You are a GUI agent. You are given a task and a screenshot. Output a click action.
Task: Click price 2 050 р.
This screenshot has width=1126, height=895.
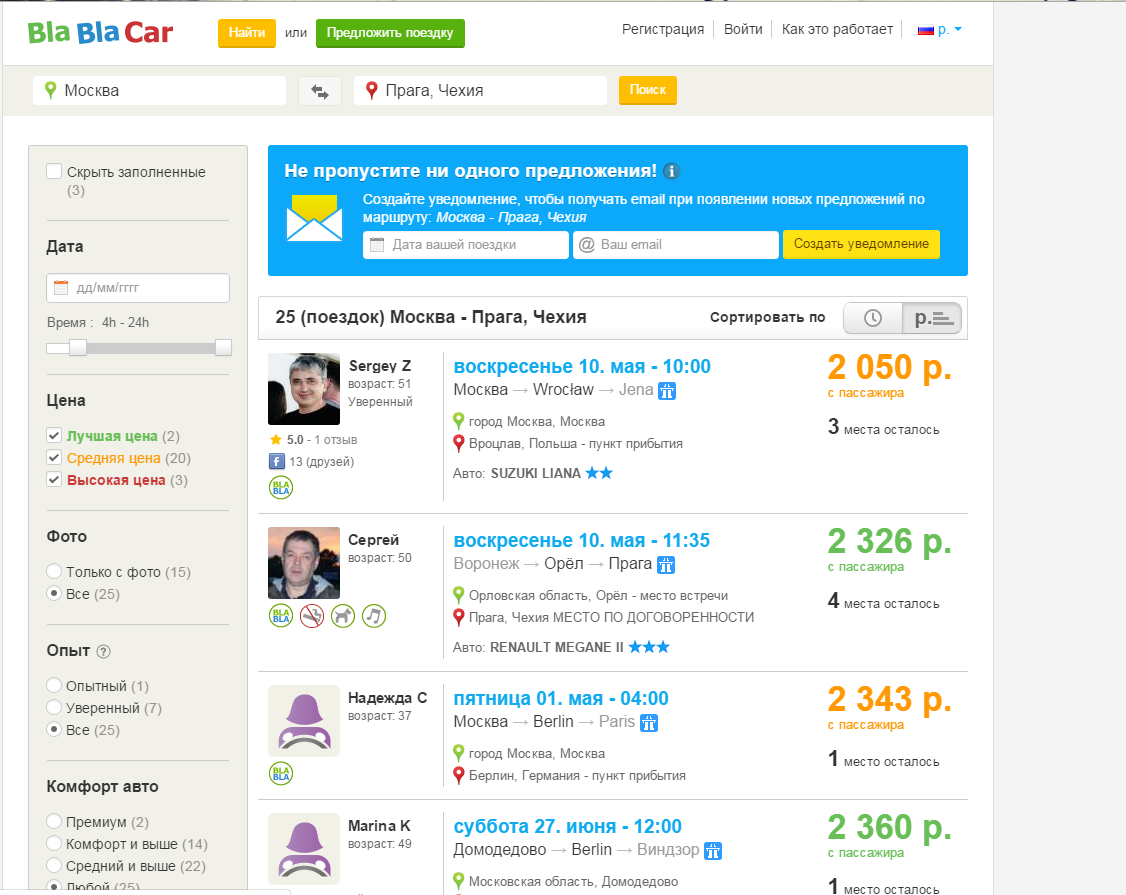coord(889,367)
